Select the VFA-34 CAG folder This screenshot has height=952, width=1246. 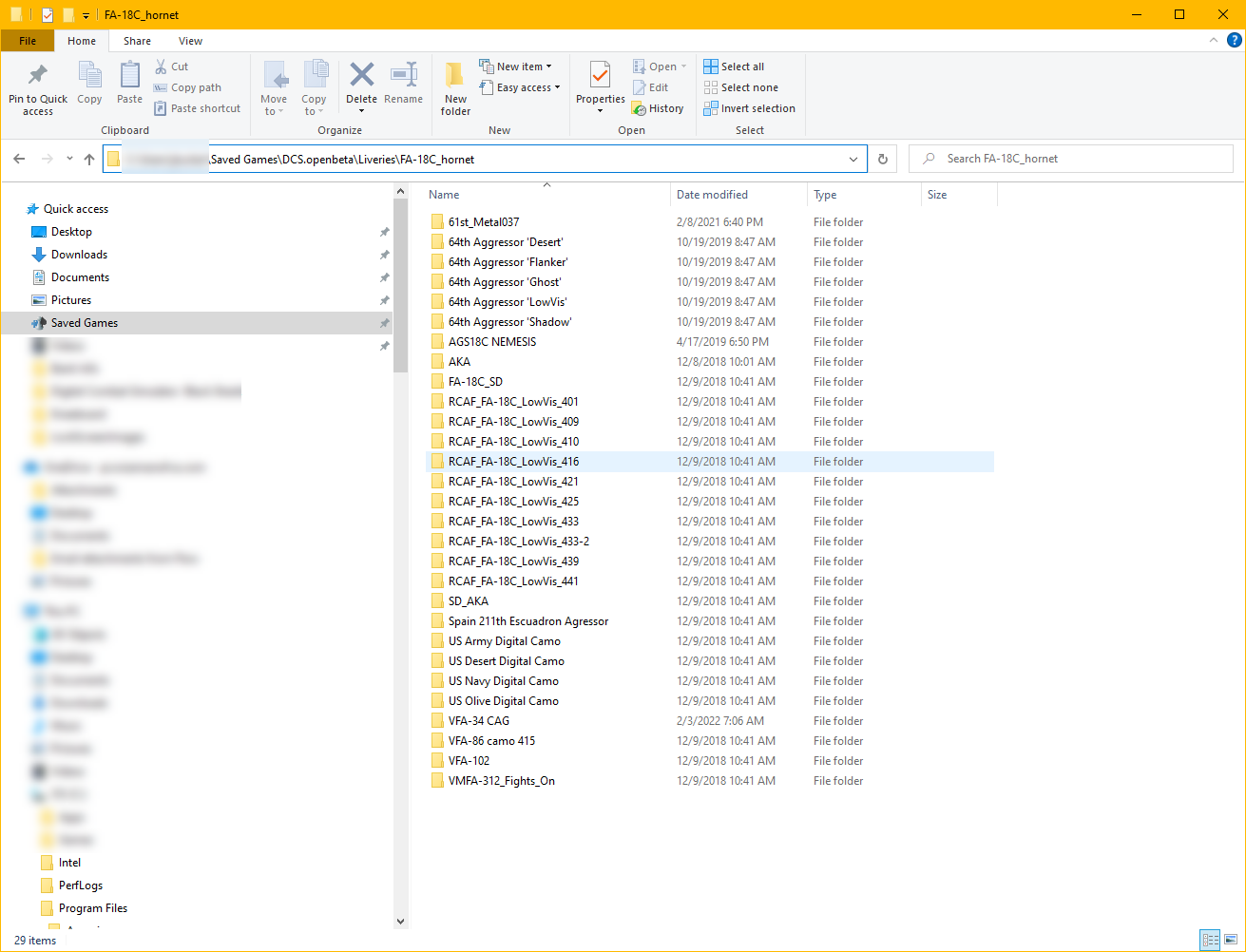click(479, 721)
